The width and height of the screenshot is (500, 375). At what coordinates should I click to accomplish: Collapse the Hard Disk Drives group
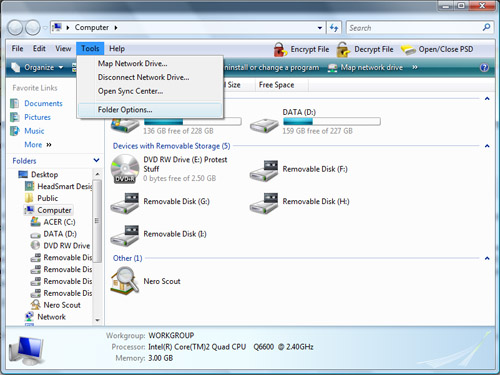(x=487, y=99)
